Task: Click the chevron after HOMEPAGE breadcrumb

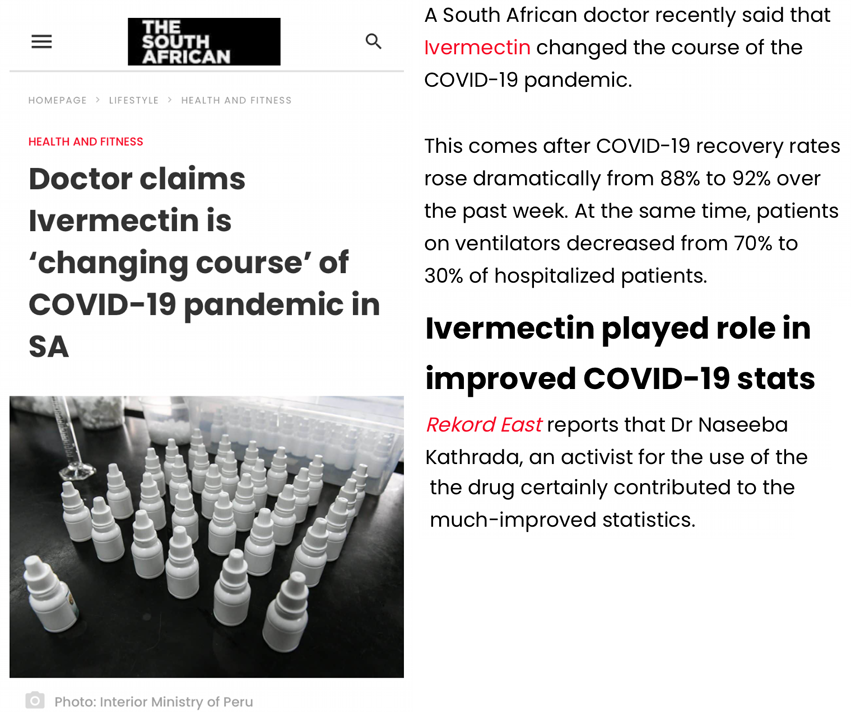Action: coord(98,100)
